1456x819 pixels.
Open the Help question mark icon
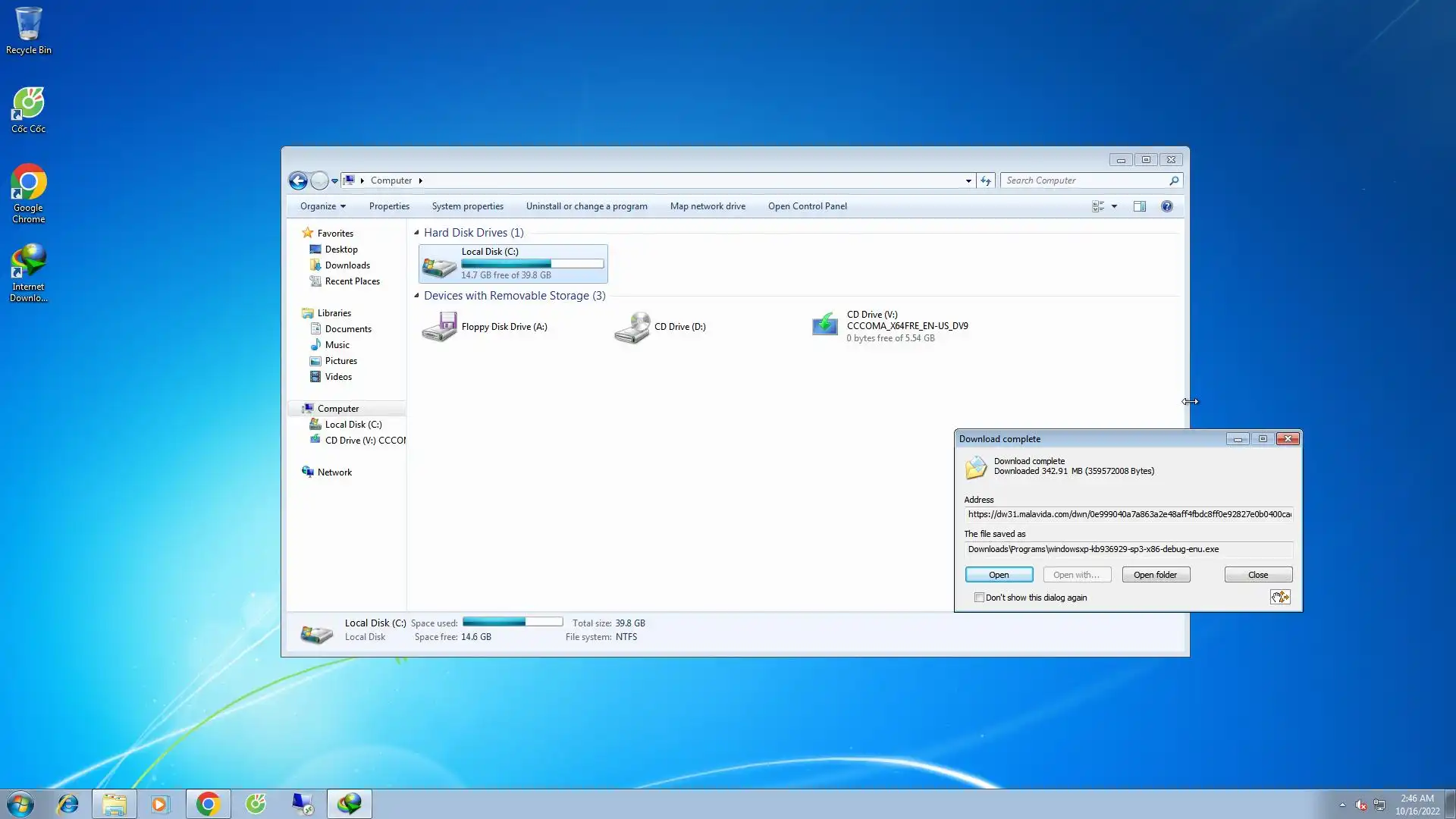[x=1166, y=206]
